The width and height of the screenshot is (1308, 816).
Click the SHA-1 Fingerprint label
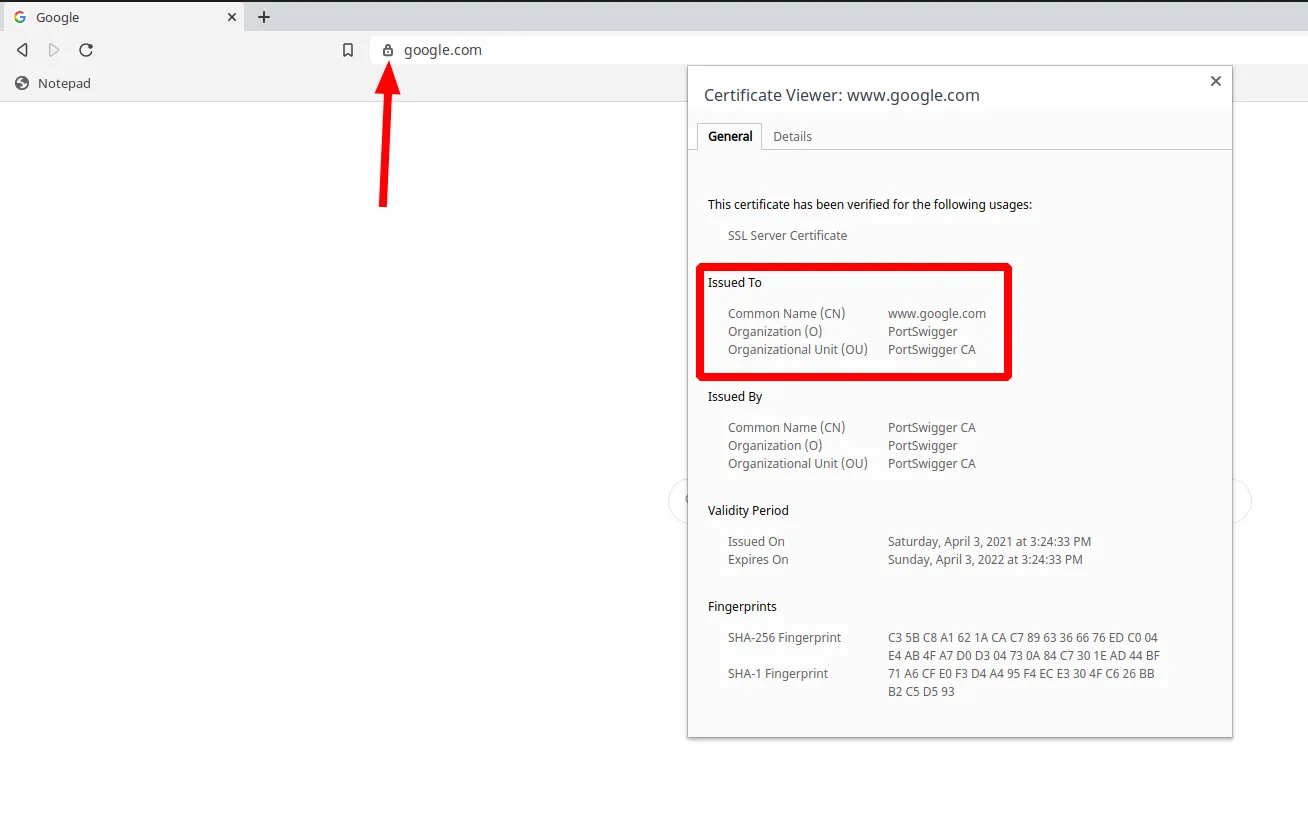[778, 673]
